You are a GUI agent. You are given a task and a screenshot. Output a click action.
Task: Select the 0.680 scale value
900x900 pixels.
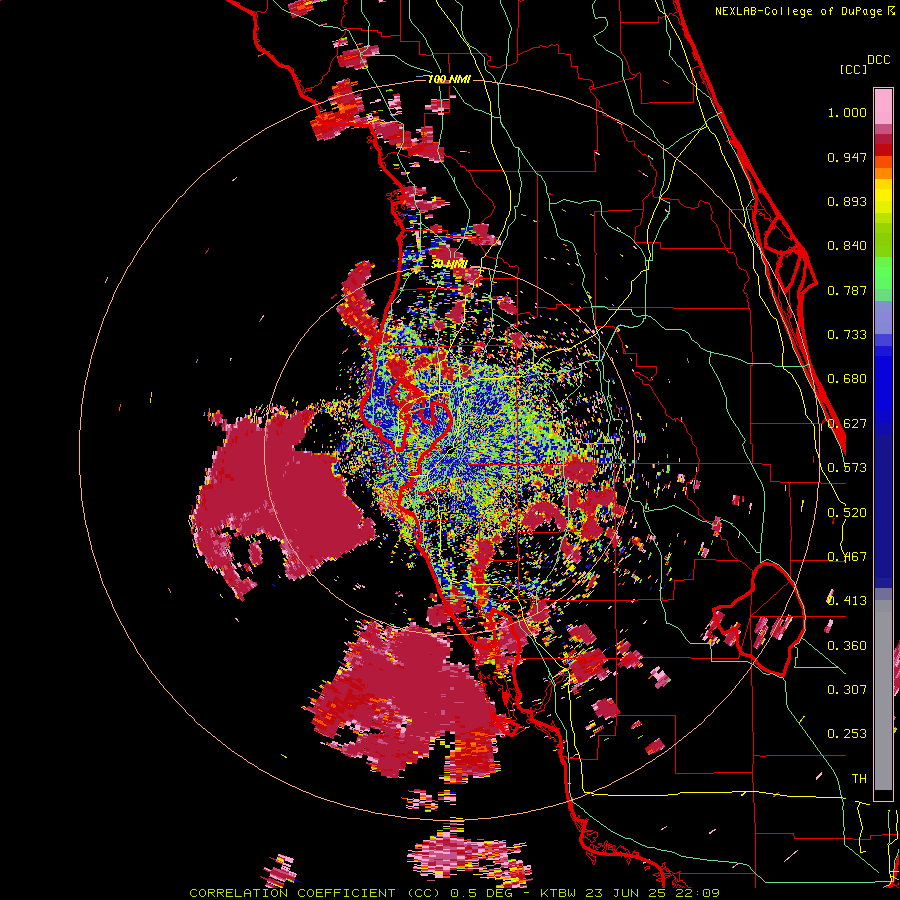847,379
